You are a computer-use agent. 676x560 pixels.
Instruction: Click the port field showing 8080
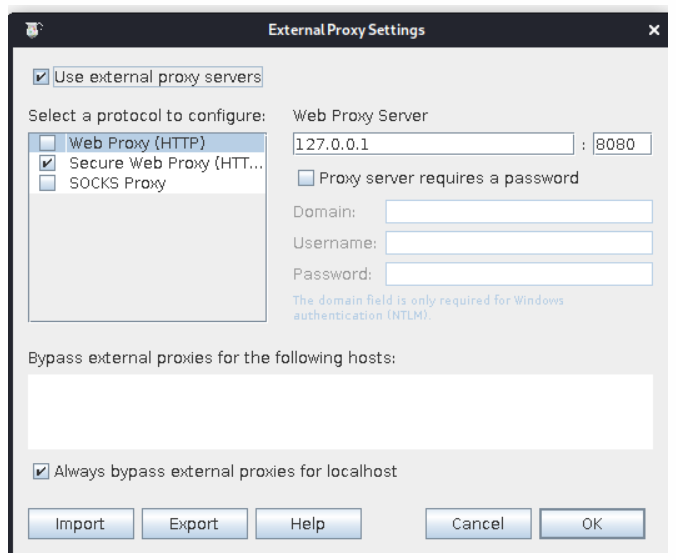pyautogui.click(x=622, y=144)
